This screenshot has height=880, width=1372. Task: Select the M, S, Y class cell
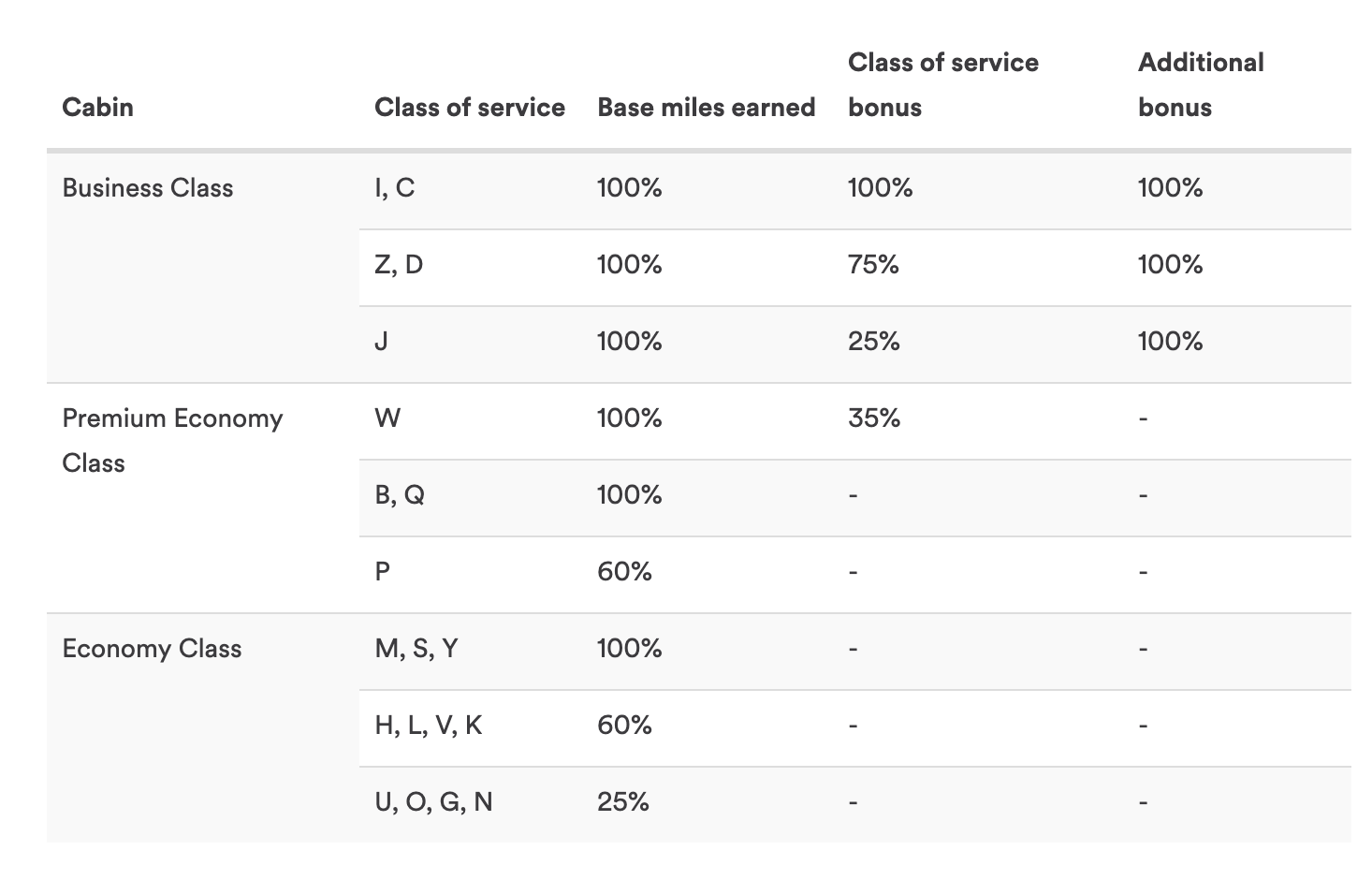coord(416,649)
